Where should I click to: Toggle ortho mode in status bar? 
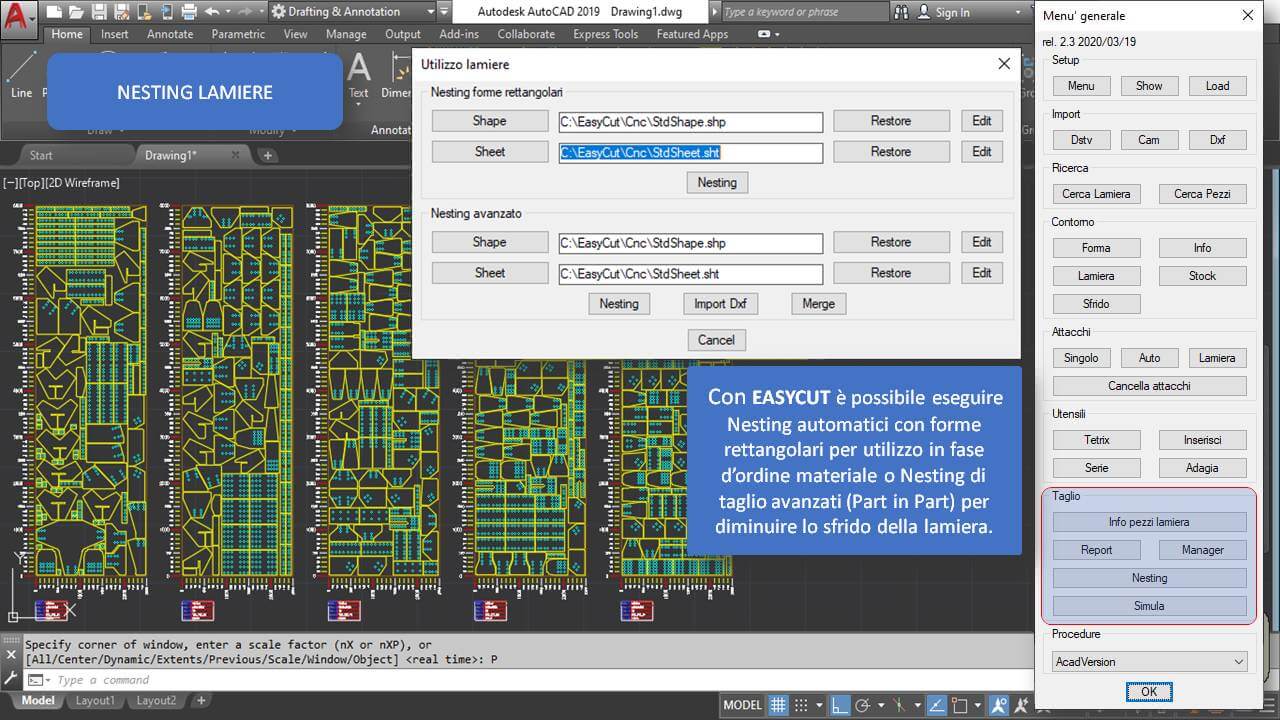[840, 705]
